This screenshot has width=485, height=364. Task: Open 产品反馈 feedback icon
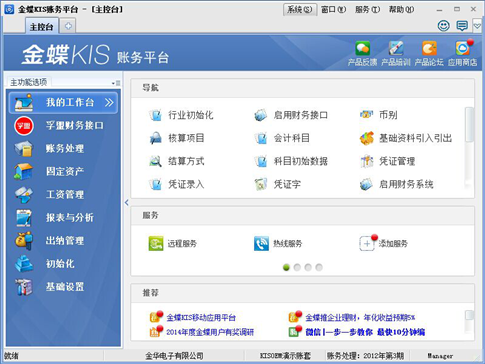click(x=362, y=49)
